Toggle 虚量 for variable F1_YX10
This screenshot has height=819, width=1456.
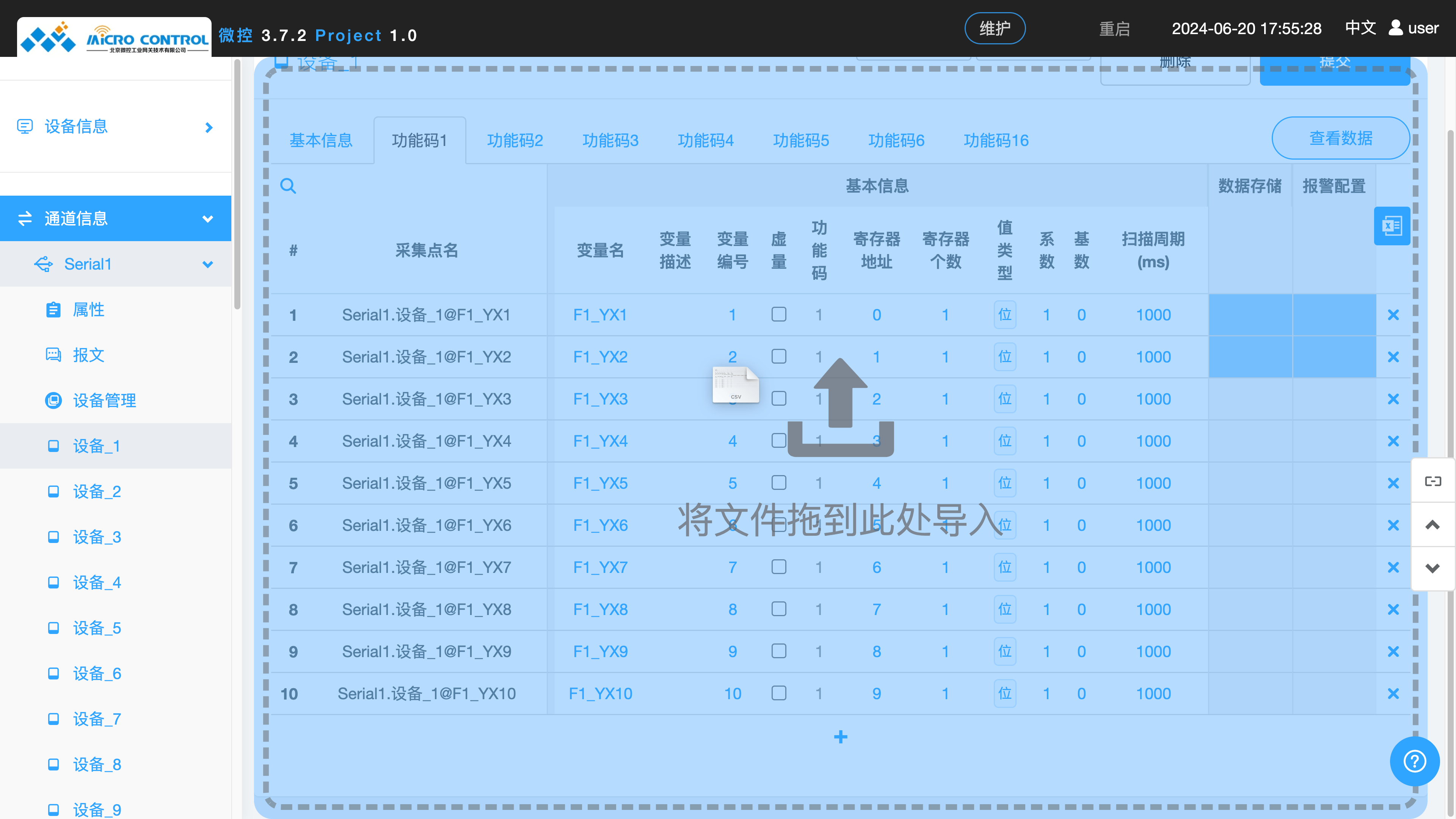tap(779, 693)
